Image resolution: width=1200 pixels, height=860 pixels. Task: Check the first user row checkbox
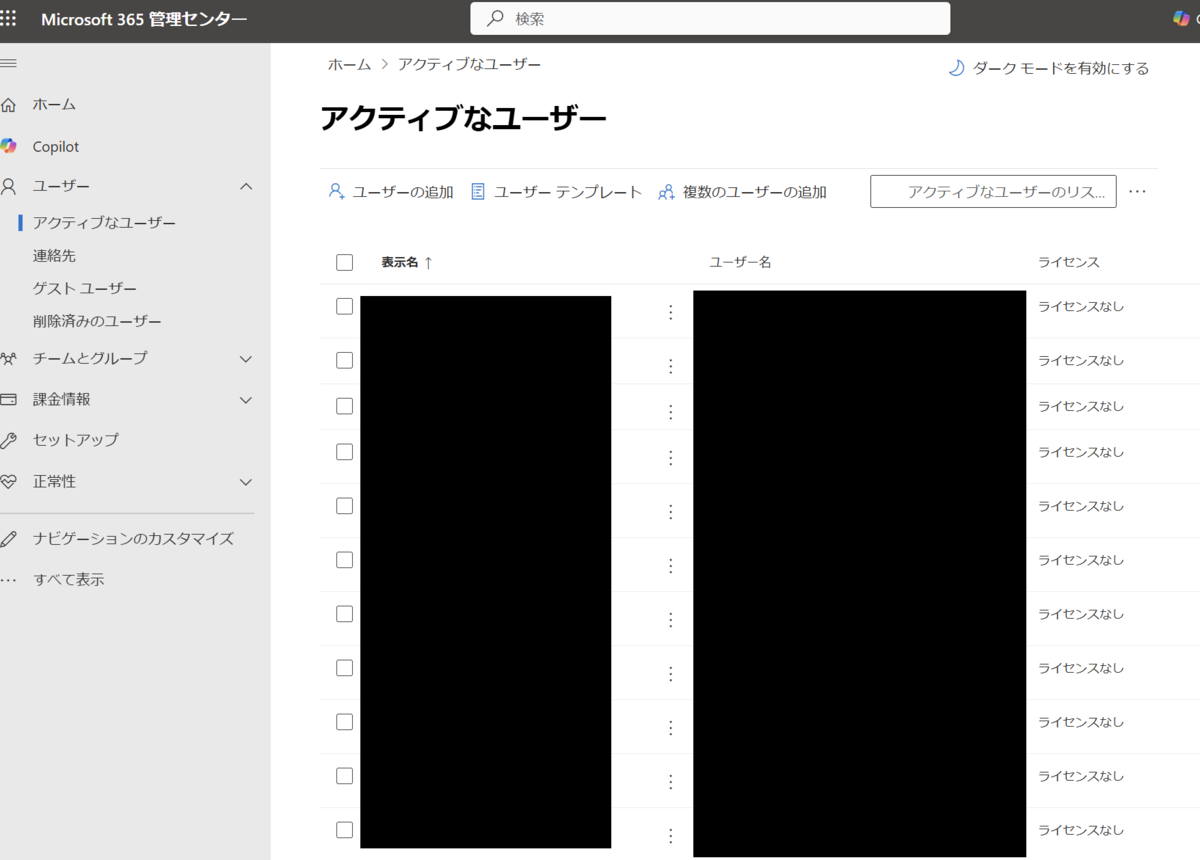point(345,307)
